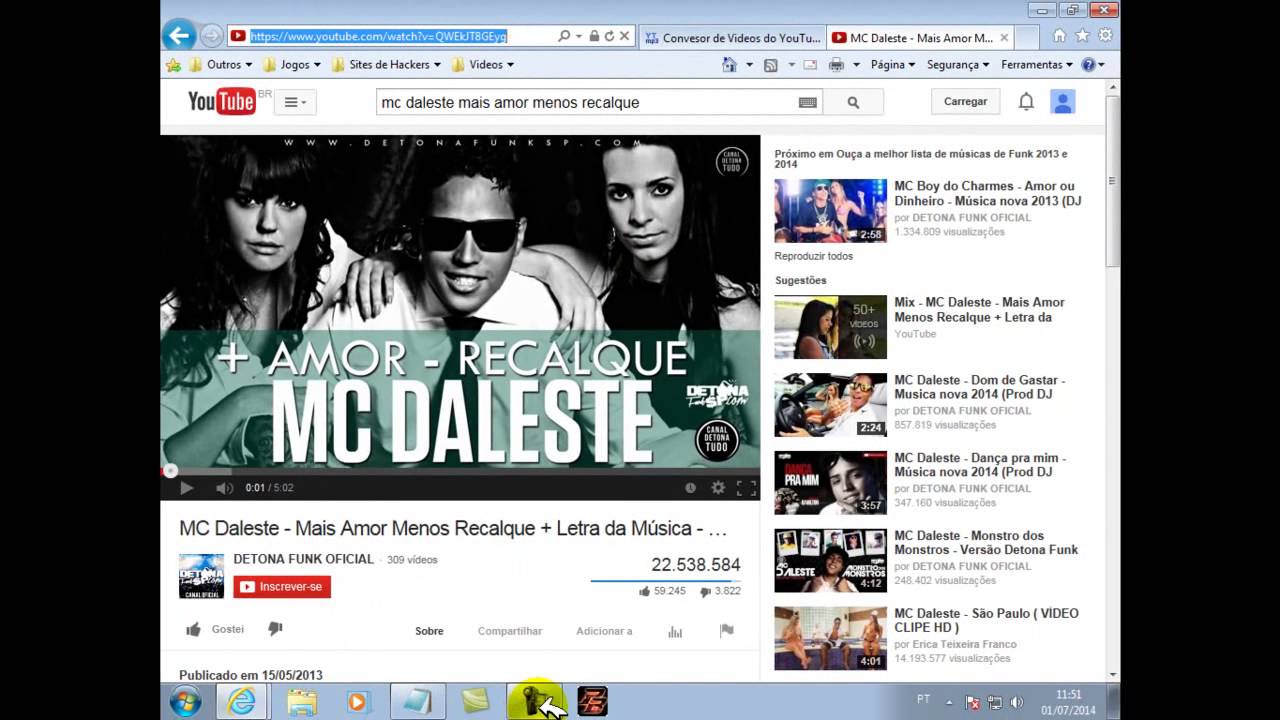Screen dimensions: 1280x720
Task: Stop loading with the address bar X
Action: click(625, 36)
